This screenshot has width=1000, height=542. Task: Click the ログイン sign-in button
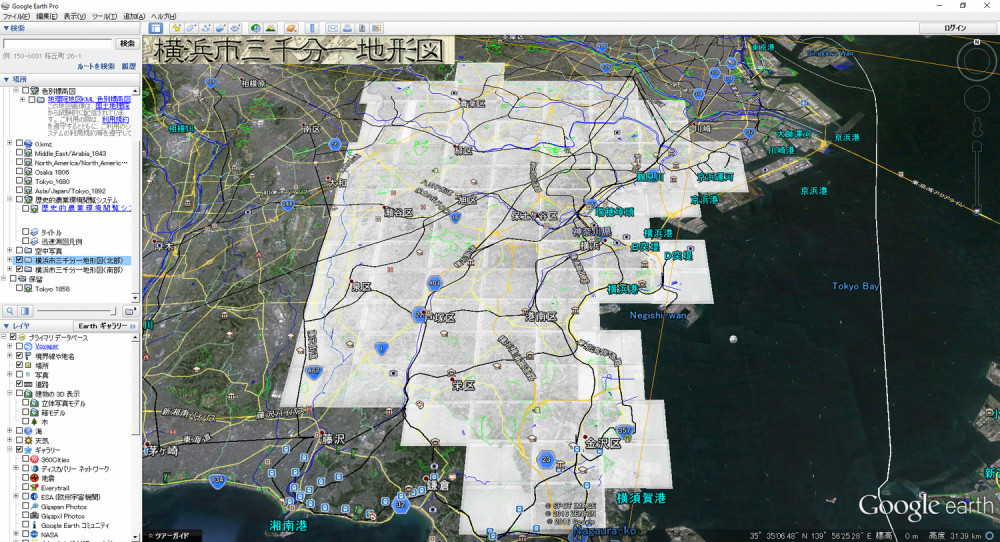(955, 28)
